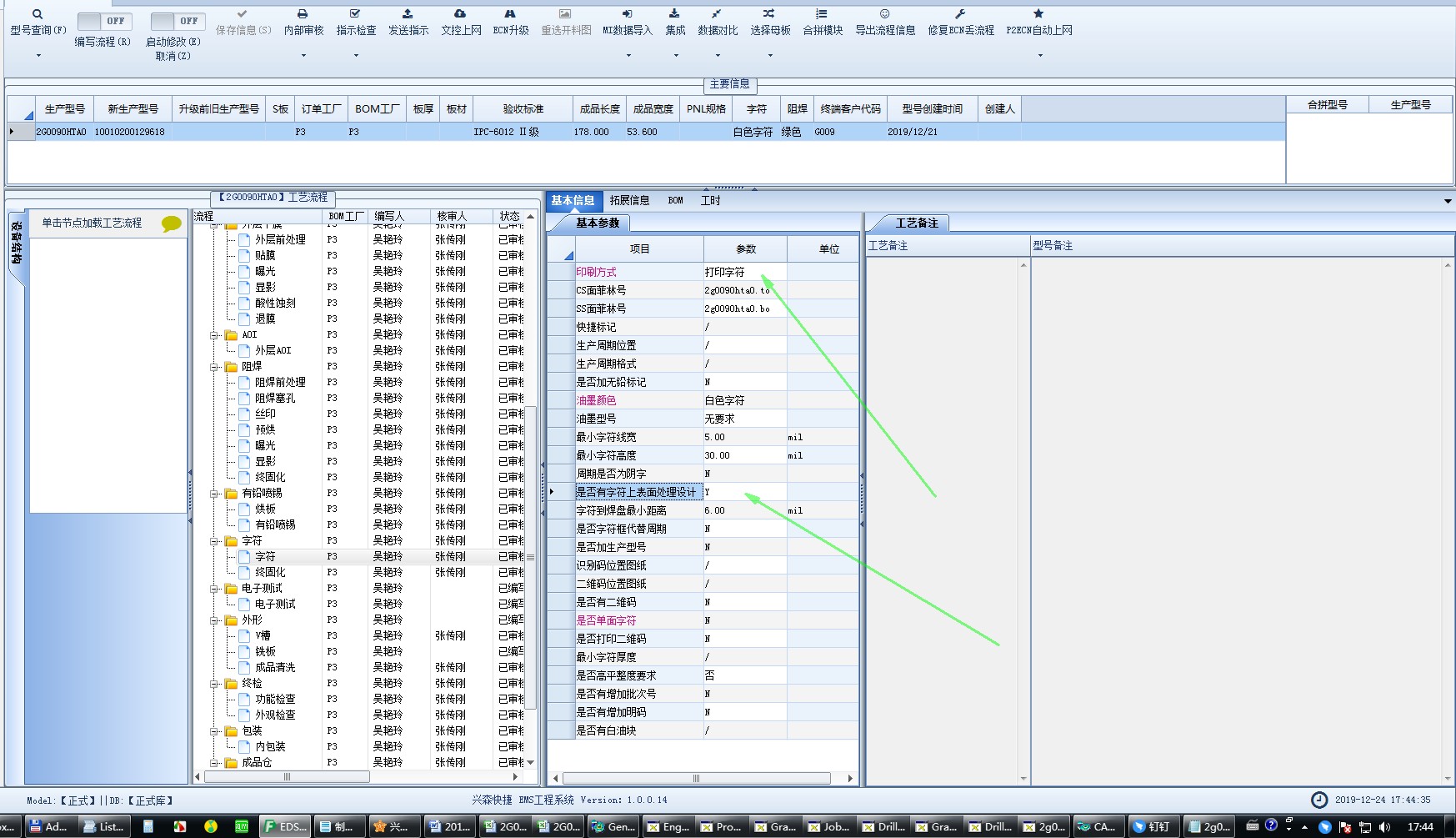Open 指示检查 tool

[x=356, y=23]
